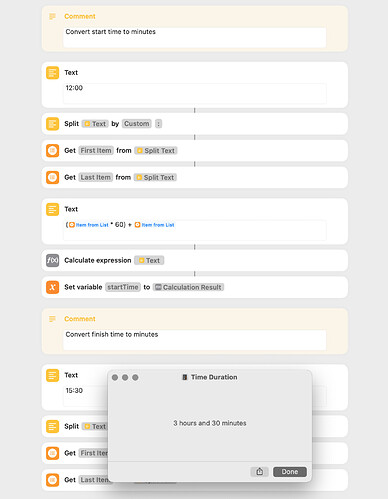
Task: Click the Text variable in Calculate expression
Action: [x=149, y=260]
